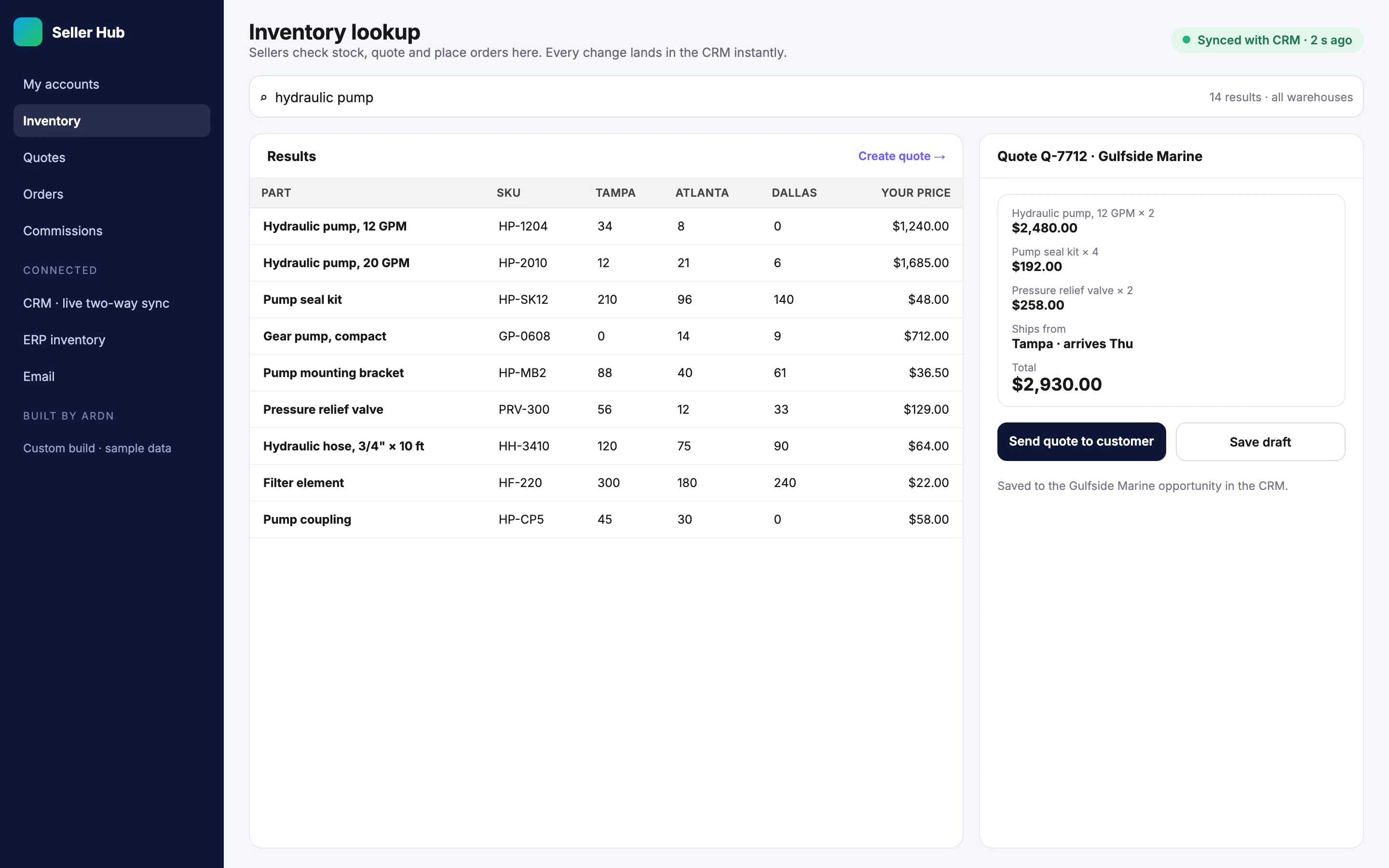1389x868 pixels.
Task: Click the YOUR PRICE column header
Action: click(x=915, y=193)
